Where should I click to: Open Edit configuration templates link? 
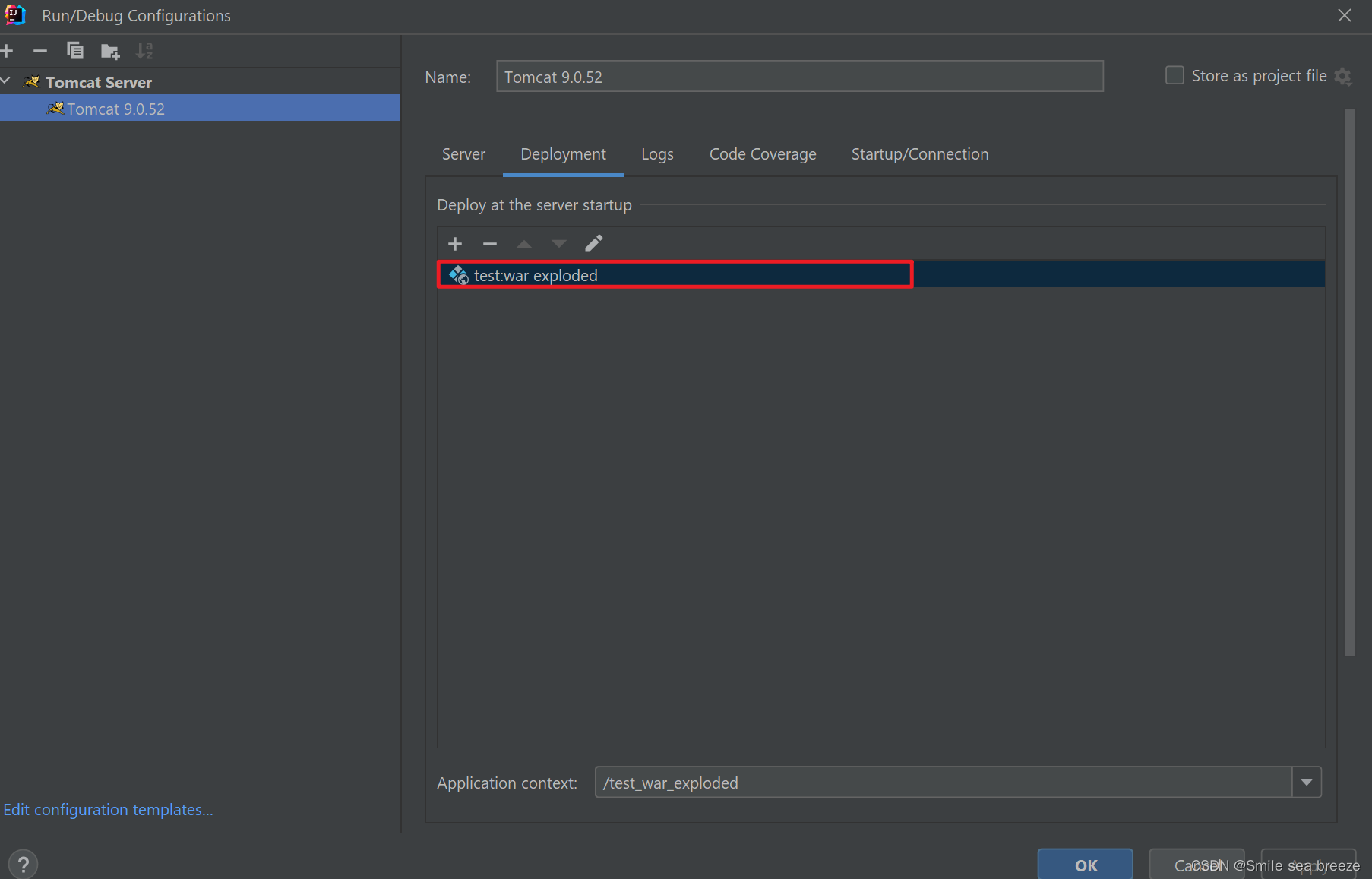point(108,810)
